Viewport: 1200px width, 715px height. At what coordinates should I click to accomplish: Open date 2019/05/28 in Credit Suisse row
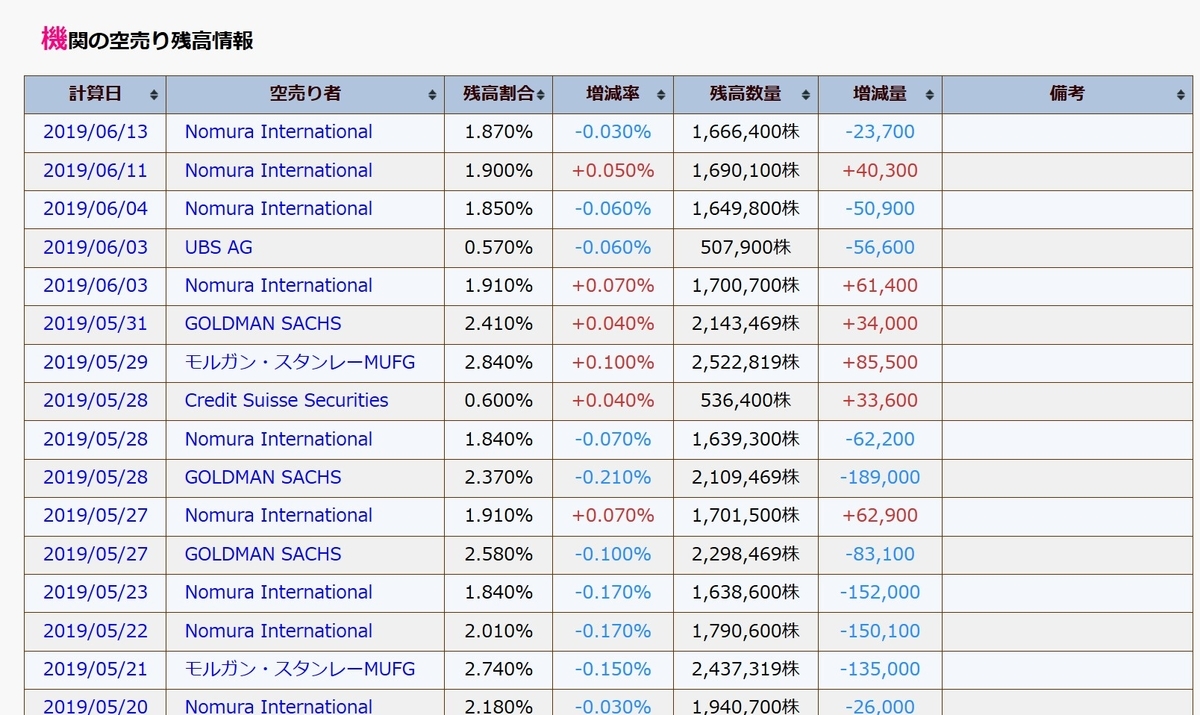(x=95, y=401)
